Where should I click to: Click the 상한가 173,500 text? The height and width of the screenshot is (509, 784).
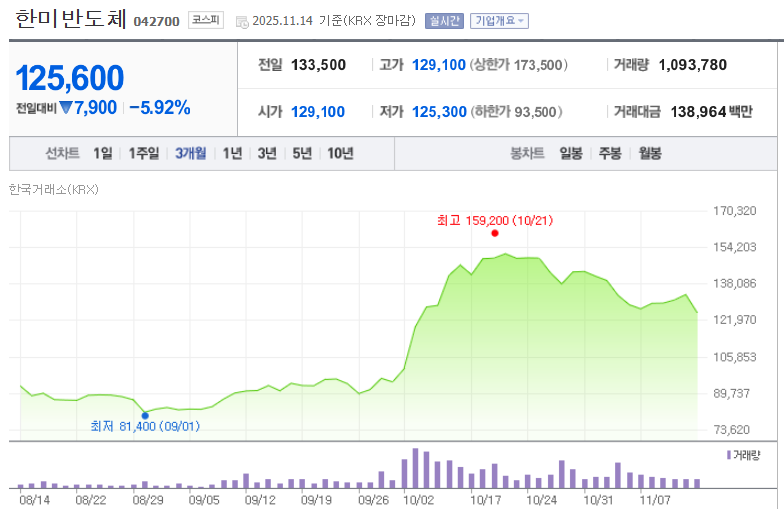(518, 65)
